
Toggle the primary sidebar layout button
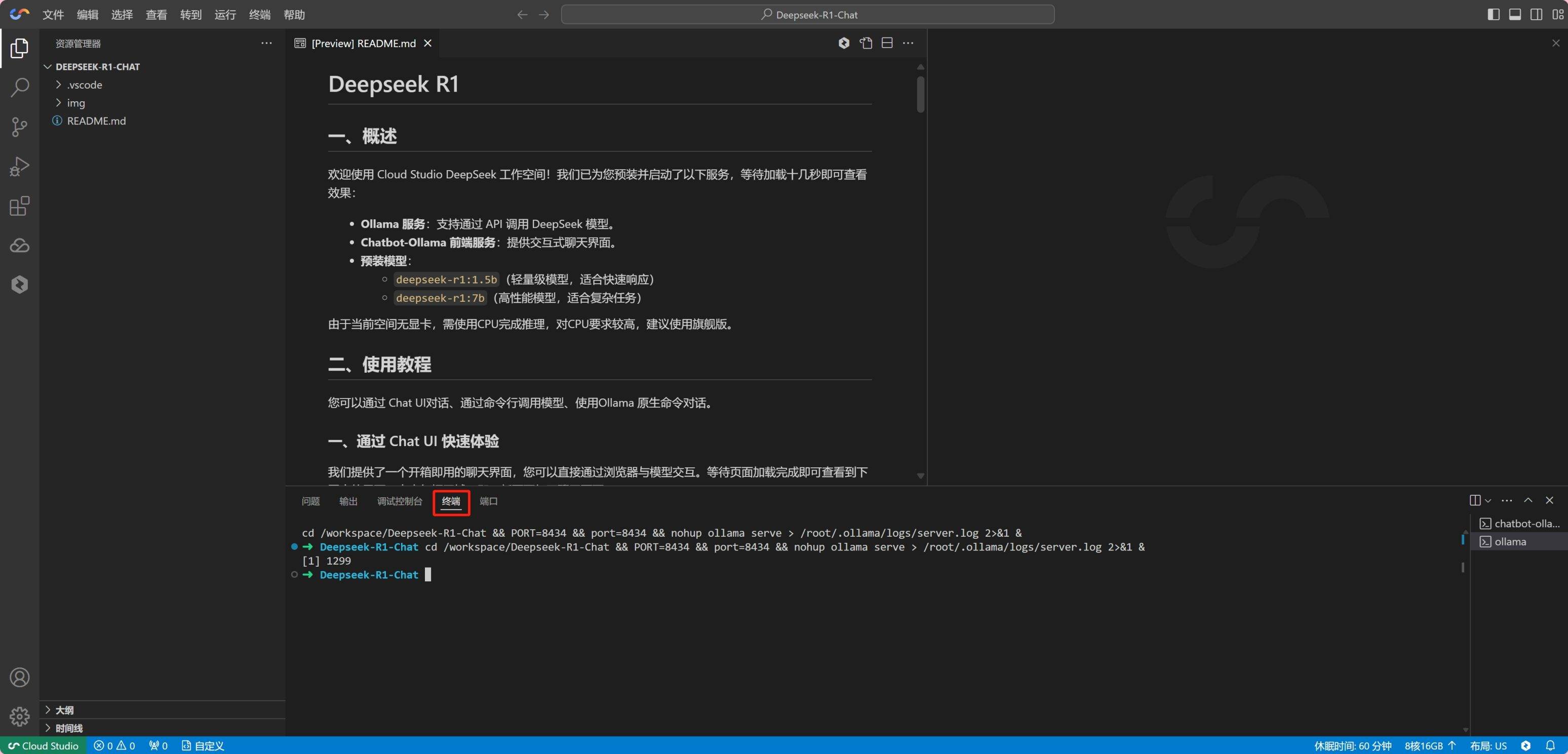[1493, 15]
